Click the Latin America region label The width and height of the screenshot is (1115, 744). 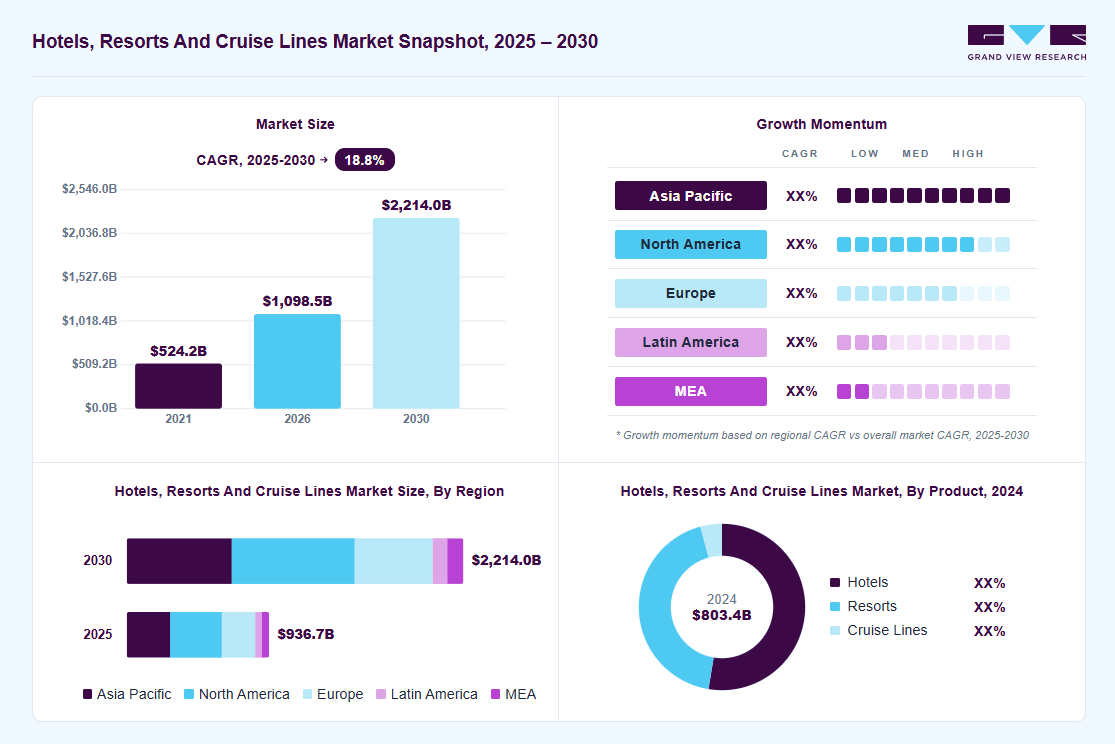point(690,342)
